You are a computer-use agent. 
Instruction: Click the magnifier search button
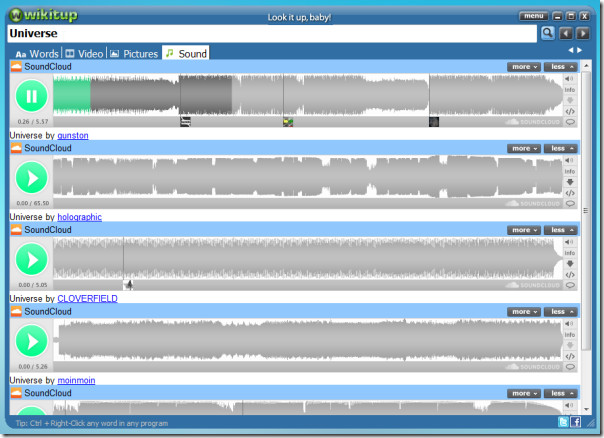[x=547, y=34]
